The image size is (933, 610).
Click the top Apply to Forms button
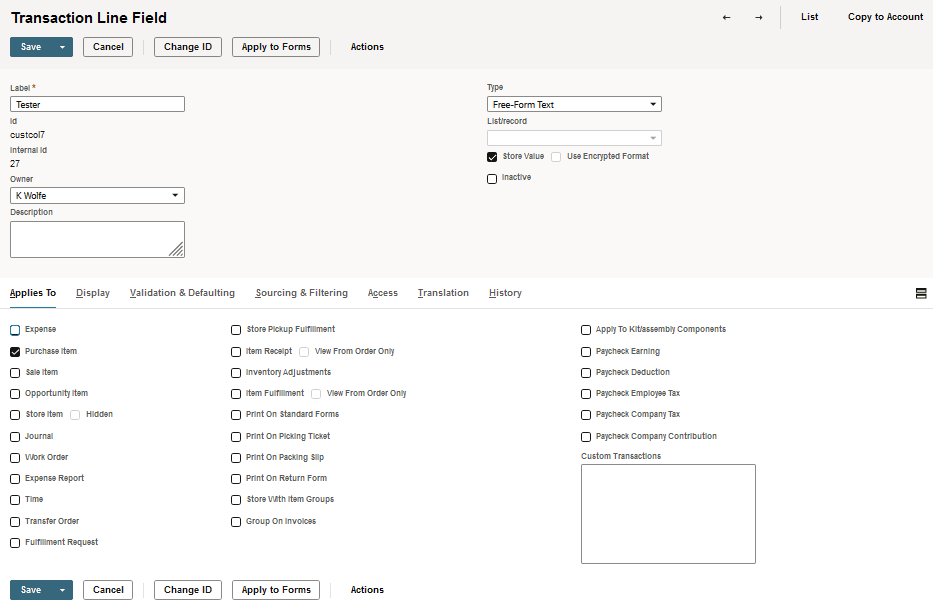click(x=276, y=47)
